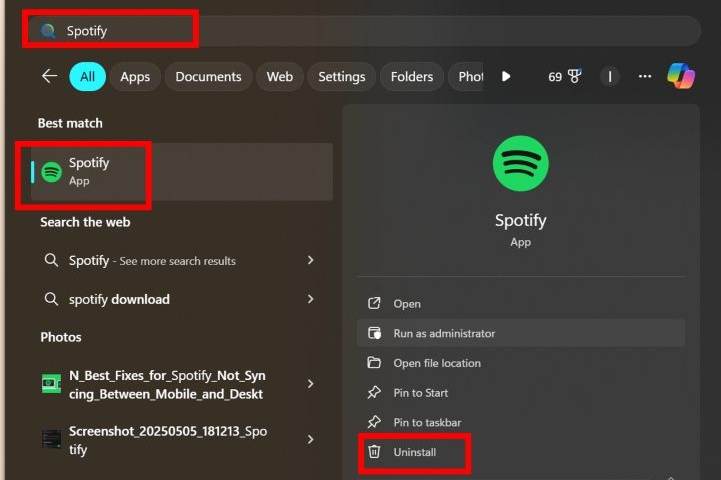Click the rewards points trophy icon

(574, 76)
